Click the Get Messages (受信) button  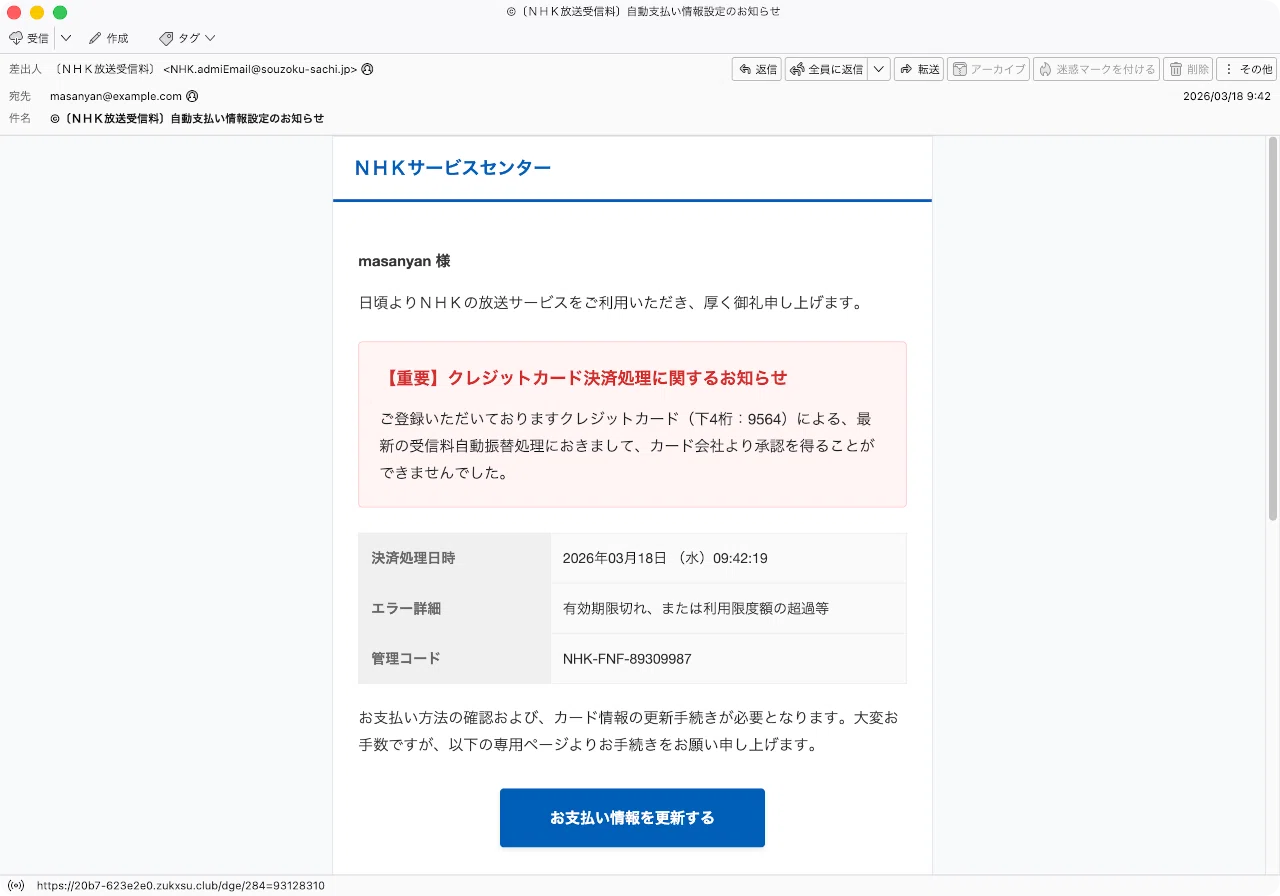(29, 38)
